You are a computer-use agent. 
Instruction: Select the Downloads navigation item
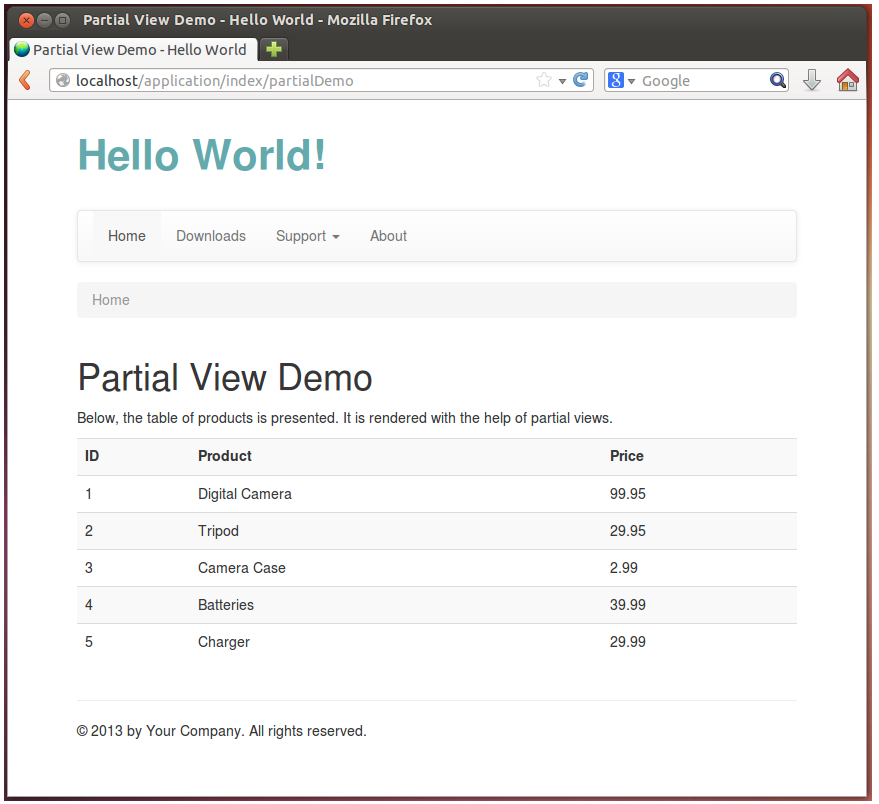click(x=210, y=236)
